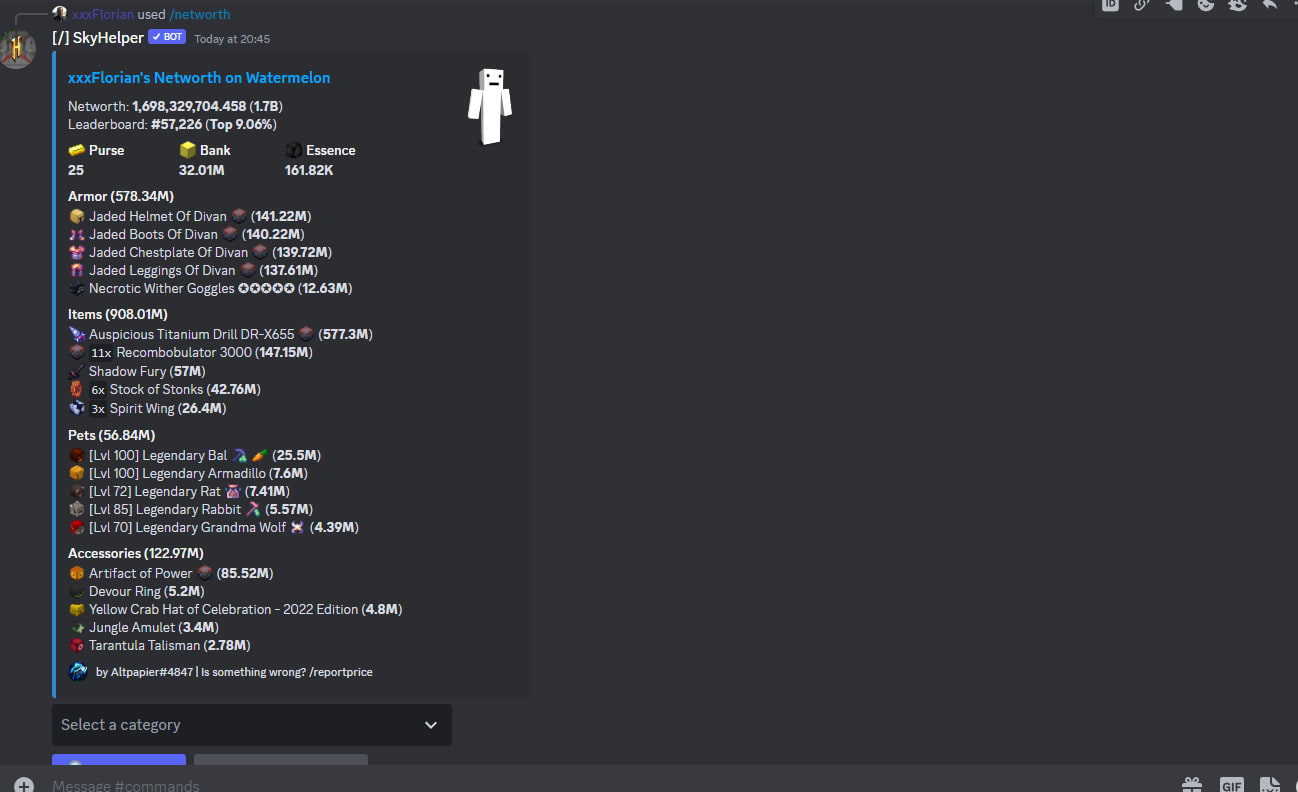The image size is (1298, 792).
Task: Click the Bank value 32.01M
Action: pyautogui.click(x=202, y=170)
